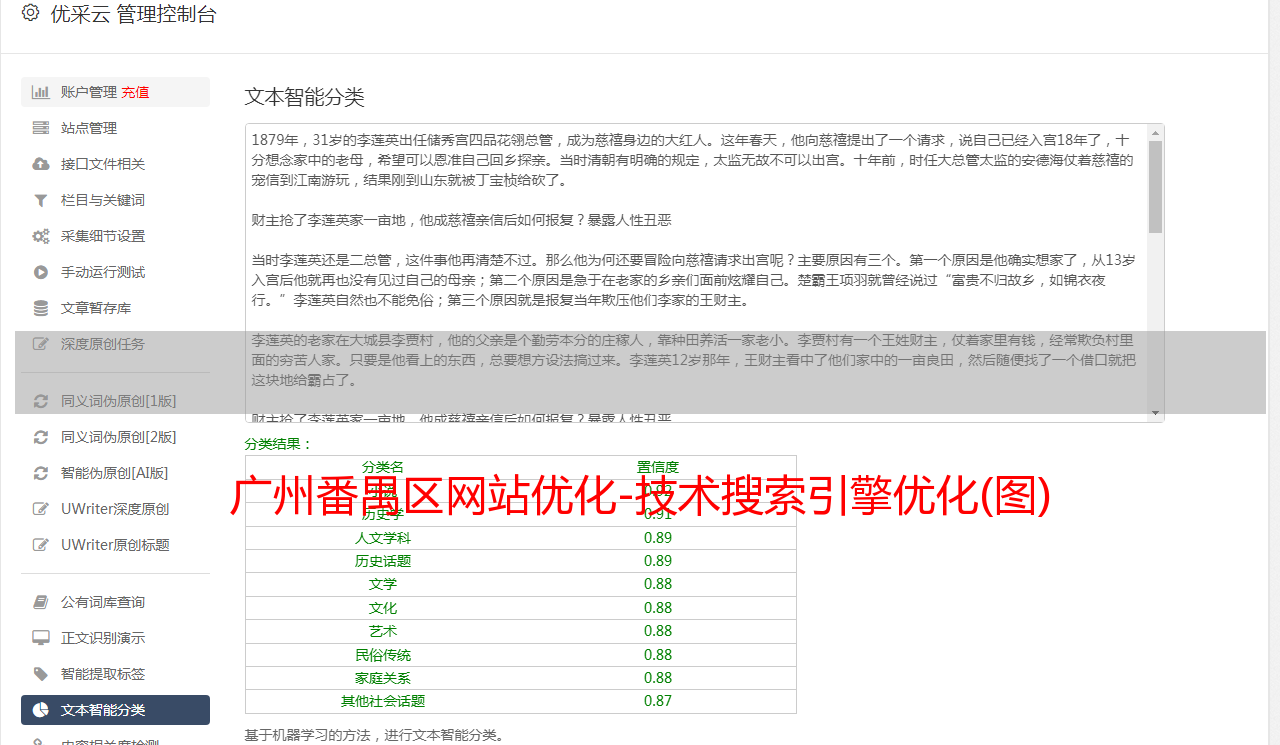Click the refresh icon for 智能伪原创[AI版]
1280x745 pixels.
click(41, 473)
